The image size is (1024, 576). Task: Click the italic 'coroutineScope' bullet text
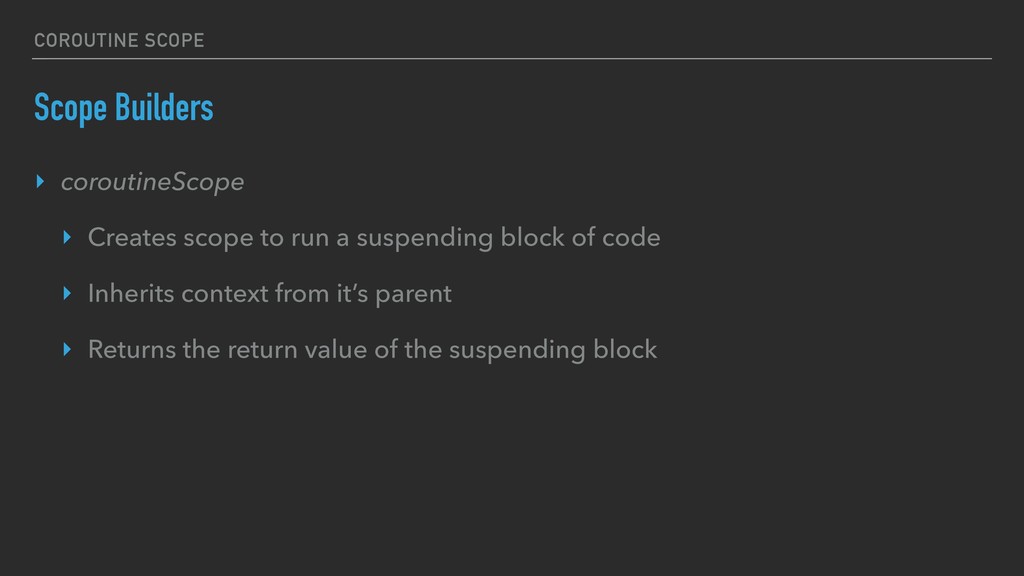152,182
